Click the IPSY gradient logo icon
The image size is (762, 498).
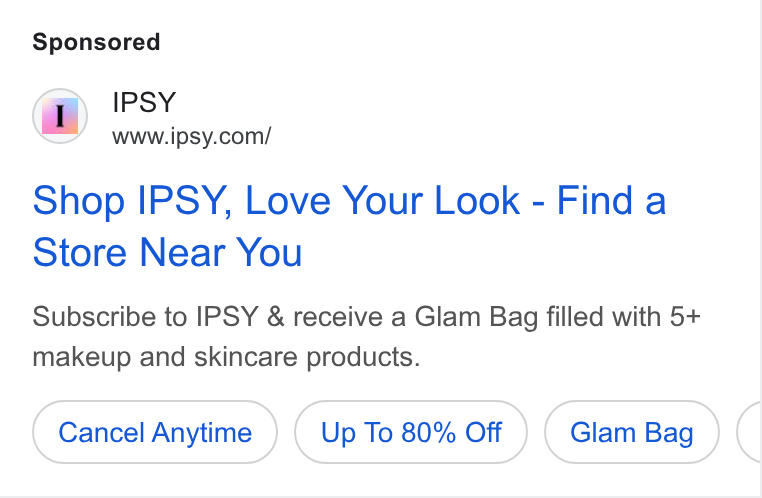click(60, 116)
